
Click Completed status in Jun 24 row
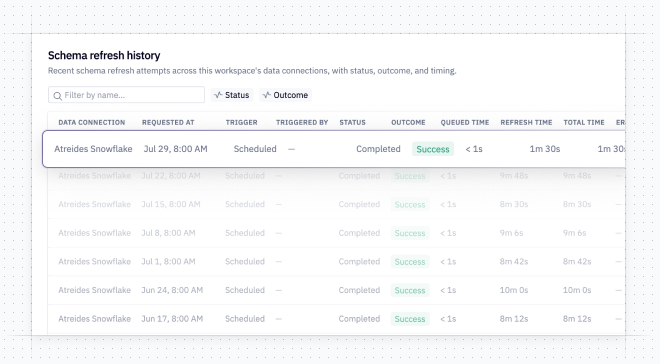[x=359, y=290]
